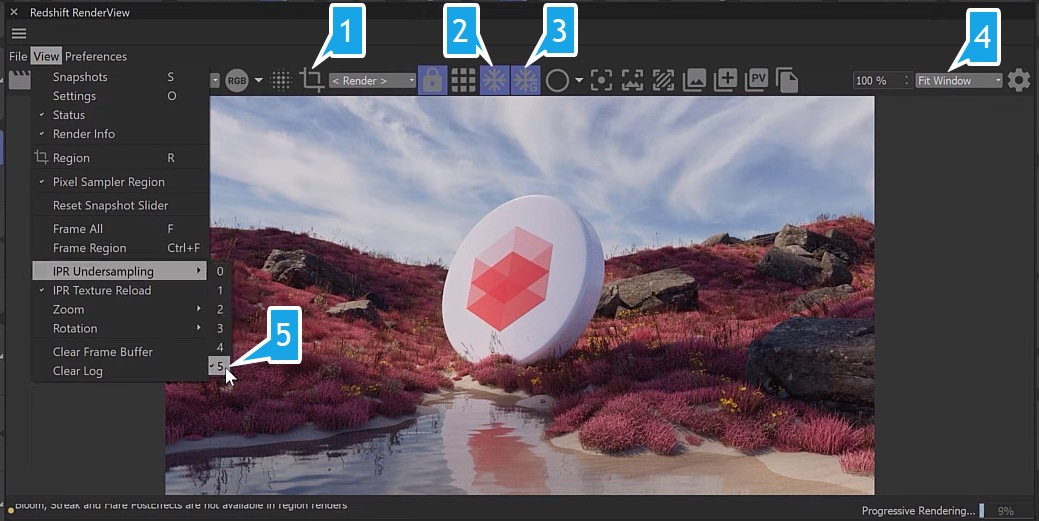Click the Bloom, Streak and Flare PostEffects message
Image resolution: width=1039 pixels, height=521 pixels.
pos(181,506)
